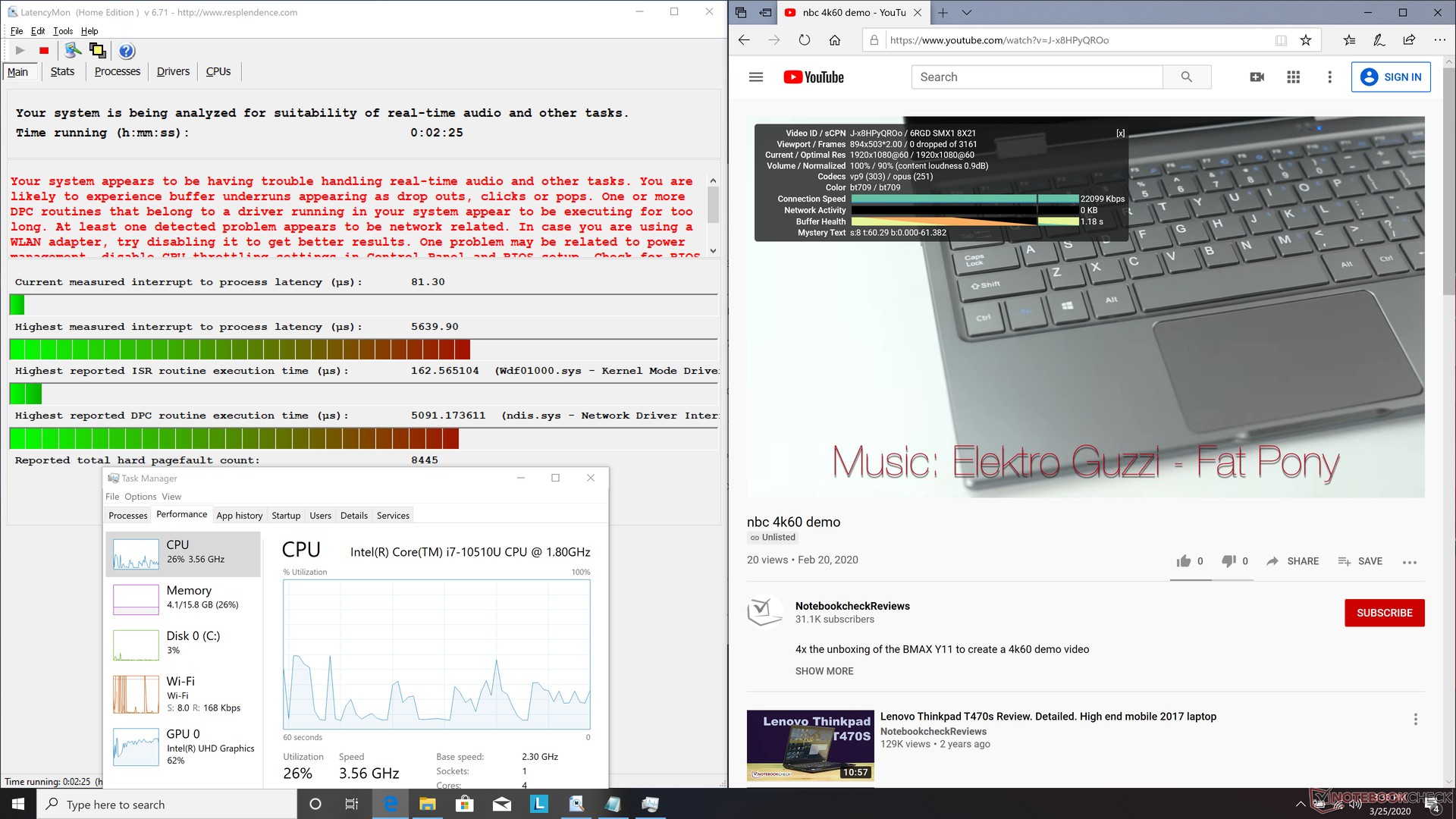This screenshot has height=819, width=1456.
Task: Refresh the Edge browser page
Action: pos(804,40)
